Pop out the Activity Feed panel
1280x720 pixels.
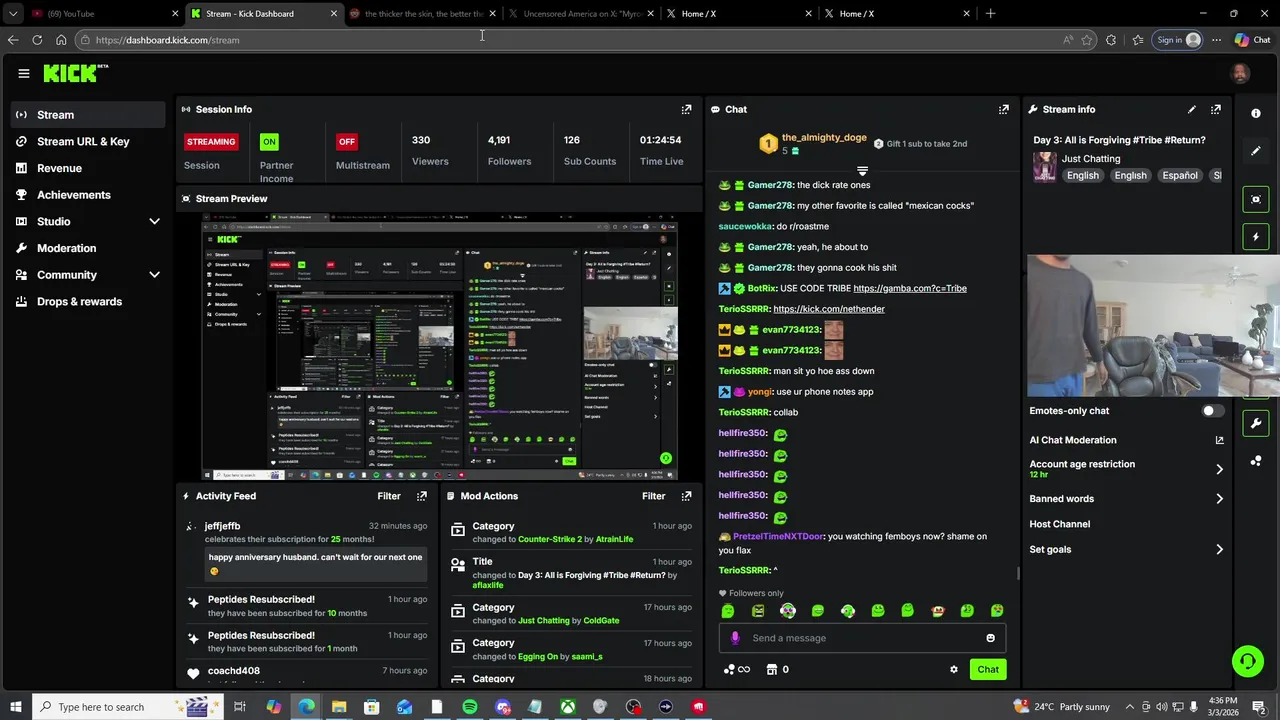pos(422,496)
